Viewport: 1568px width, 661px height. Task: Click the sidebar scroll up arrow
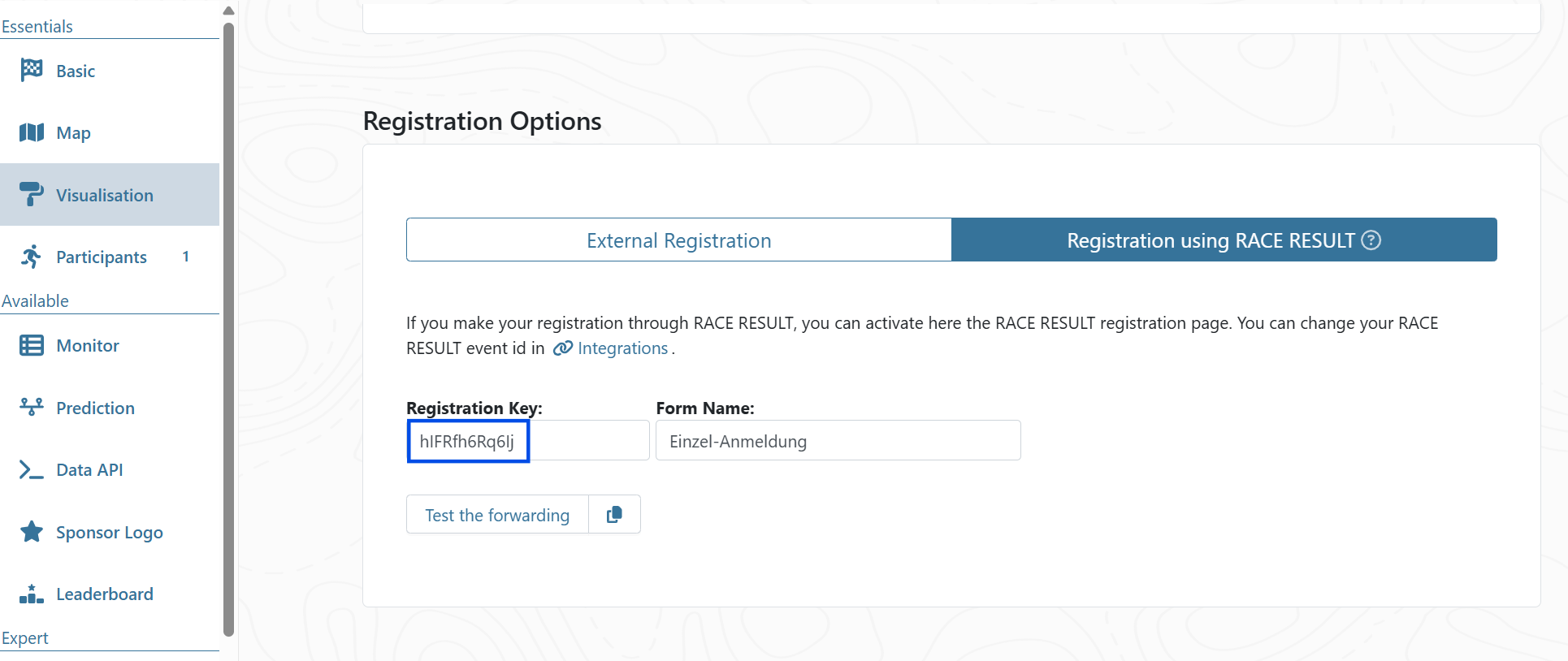[x=228, y=11]
